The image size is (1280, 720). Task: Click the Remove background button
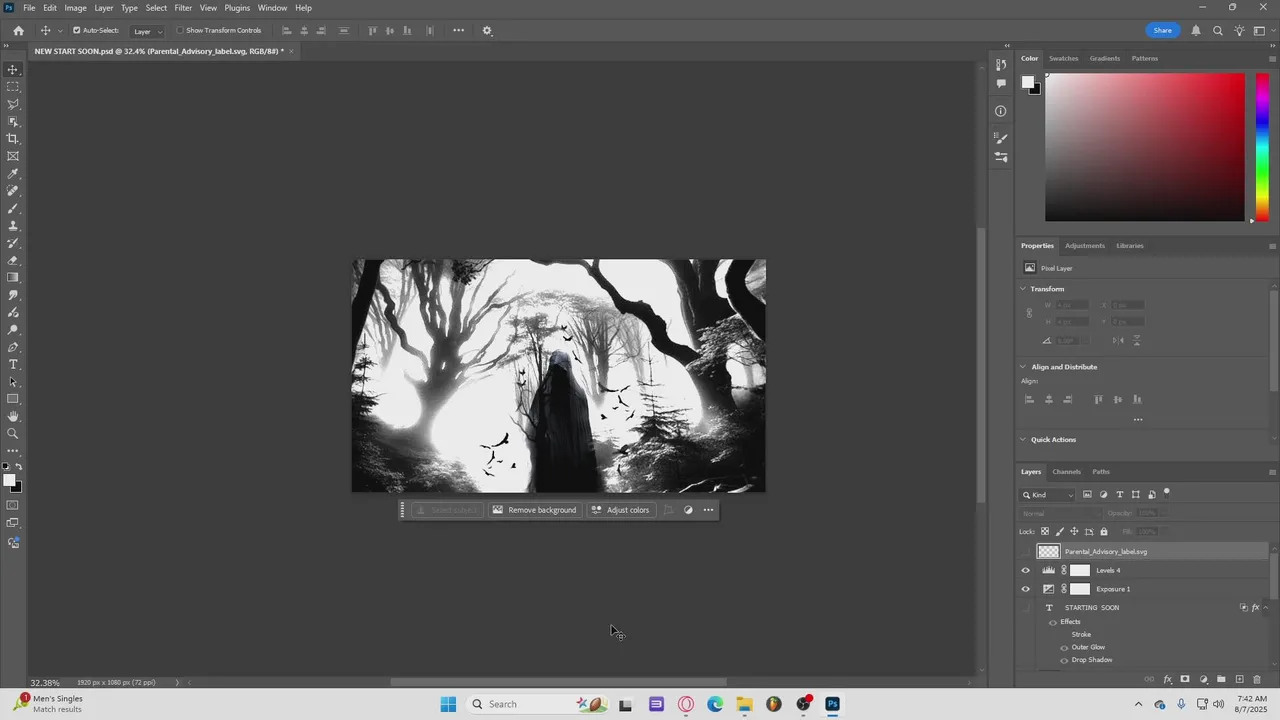point(534,510)
